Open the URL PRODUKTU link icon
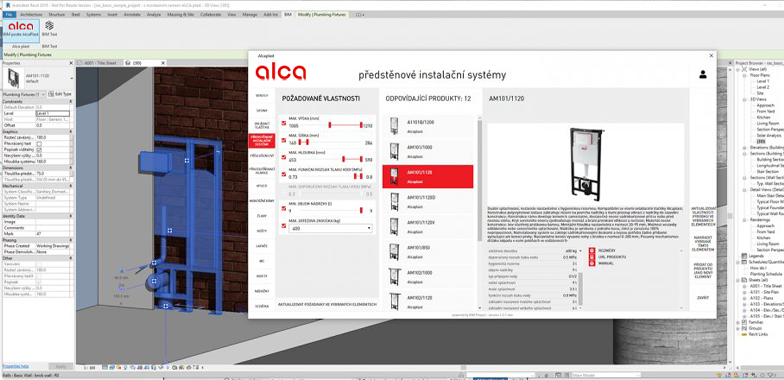 coord(592,256)
